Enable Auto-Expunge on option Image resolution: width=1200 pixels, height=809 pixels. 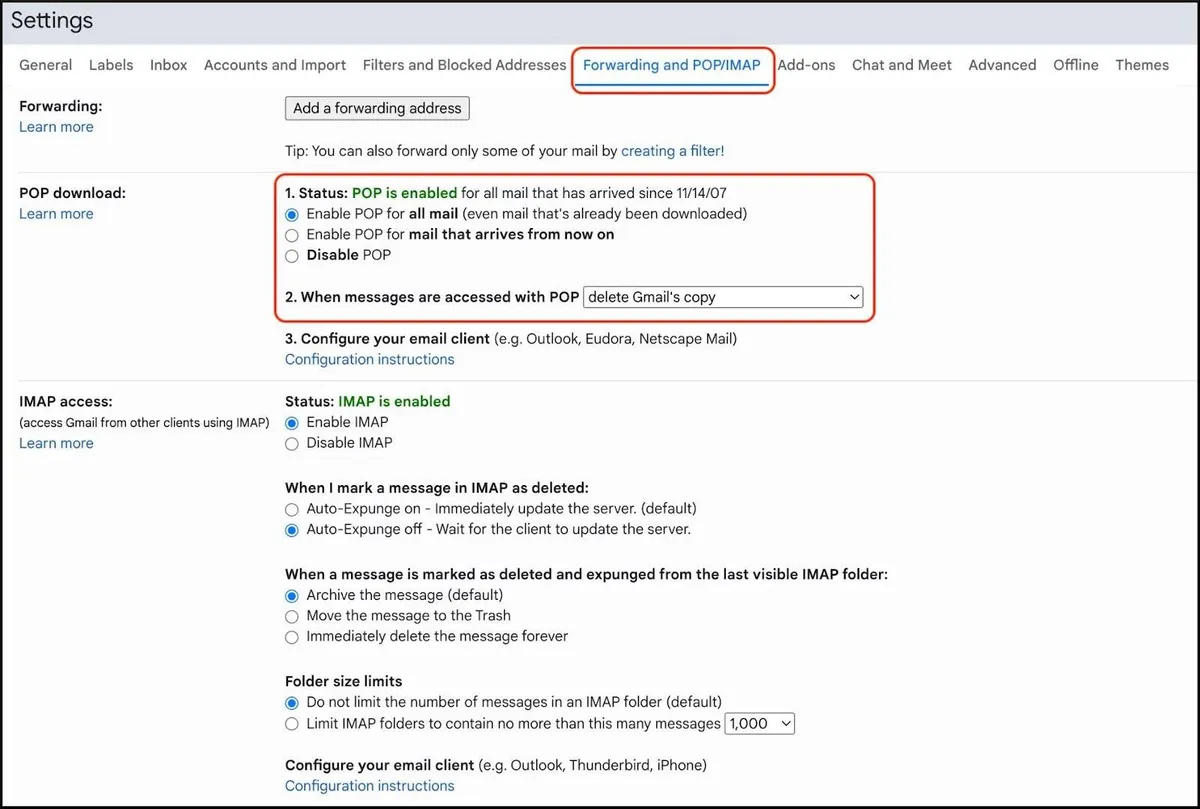pyautogui.click(x=291, y=509)
